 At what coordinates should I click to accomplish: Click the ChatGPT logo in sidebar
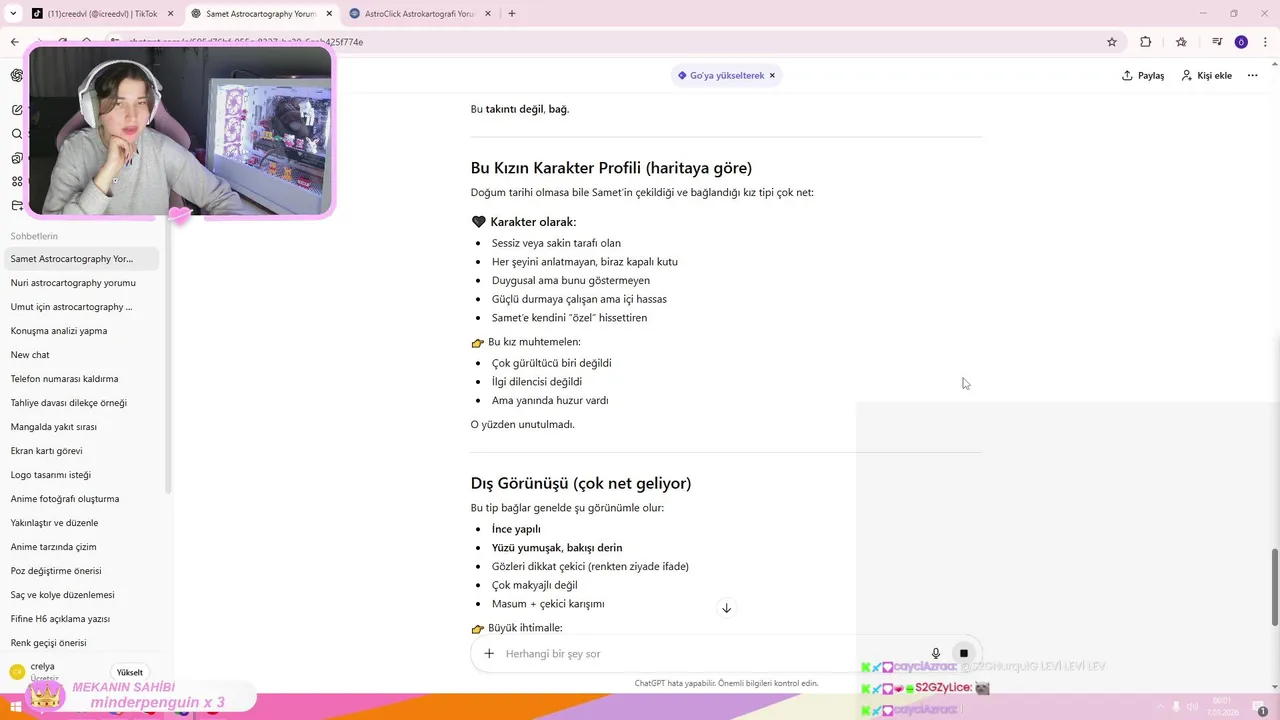click(17, 76)
